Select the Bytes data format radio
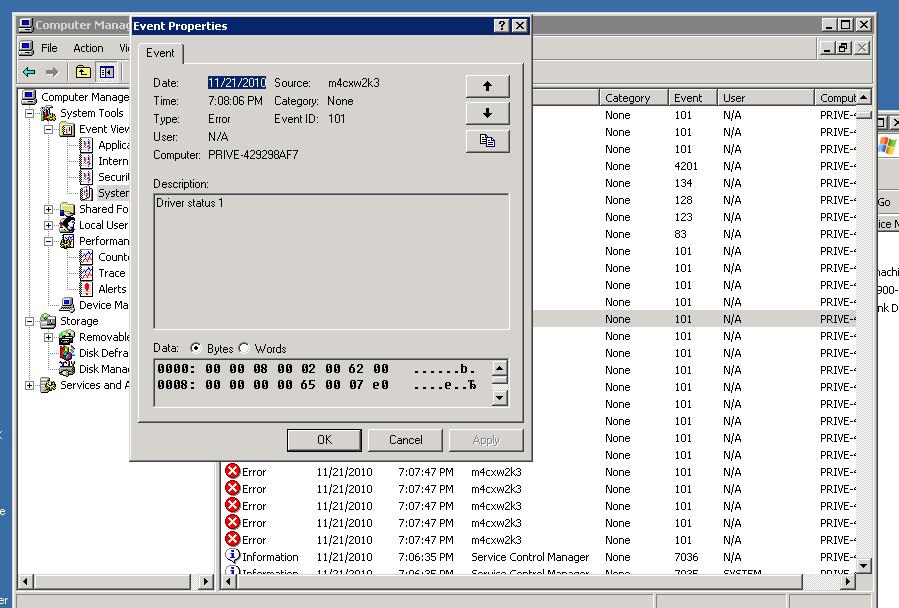The width and height of the screenshot is (899, 608). click(196, 348)
